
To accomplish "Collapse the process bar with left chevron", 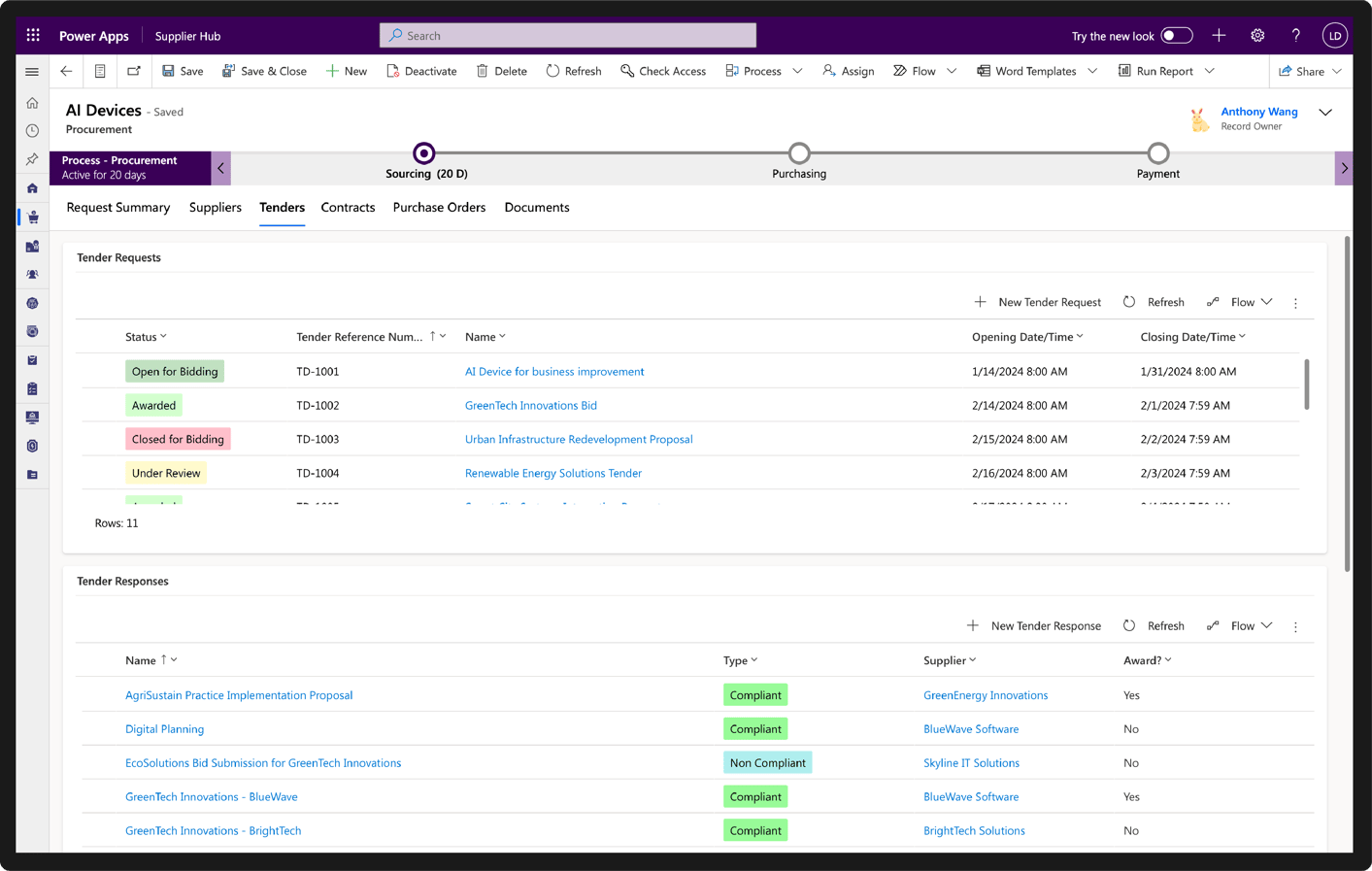I will coord(221,168).
